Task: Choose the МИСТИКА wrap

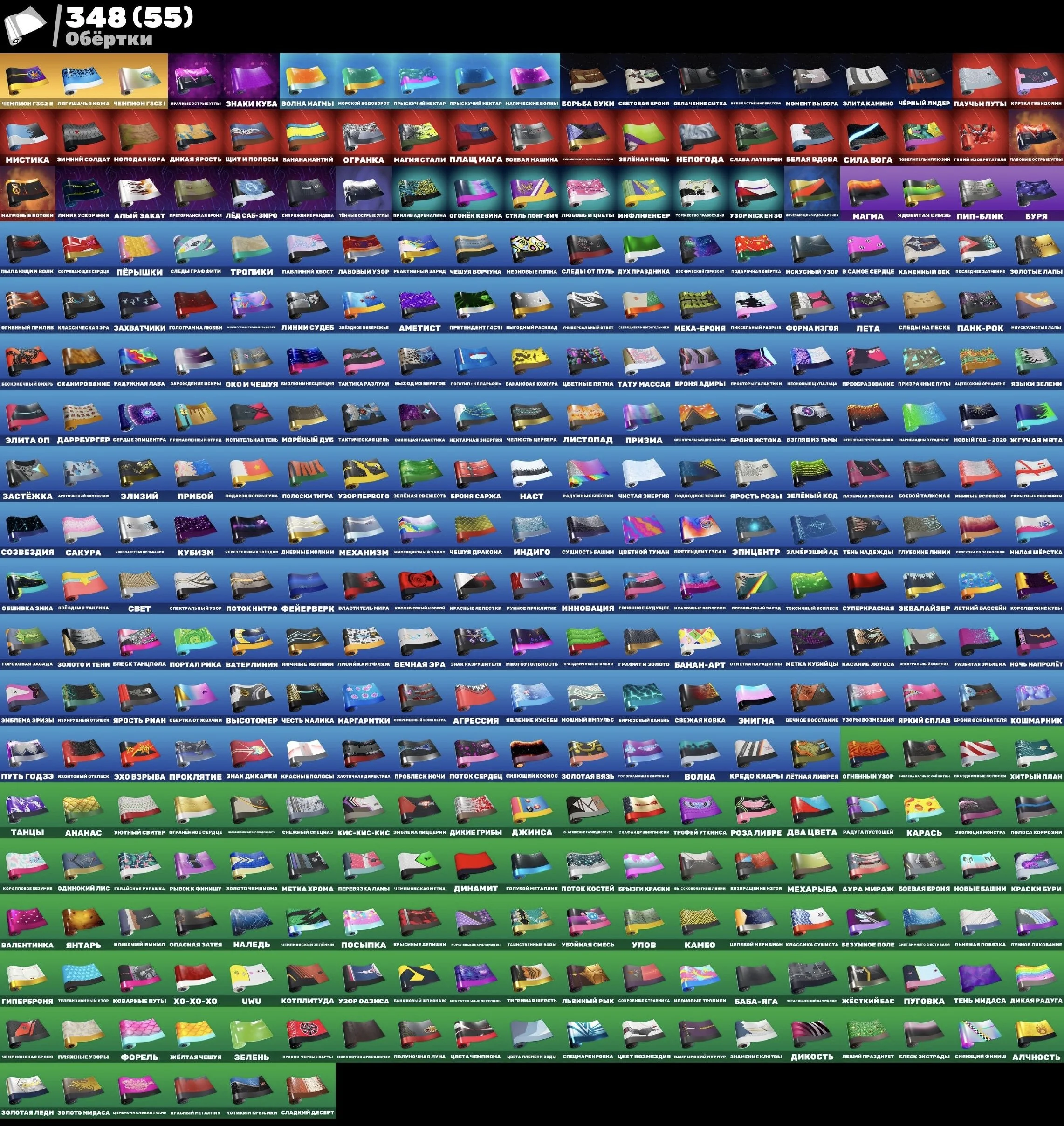Action: click(27, 136)
